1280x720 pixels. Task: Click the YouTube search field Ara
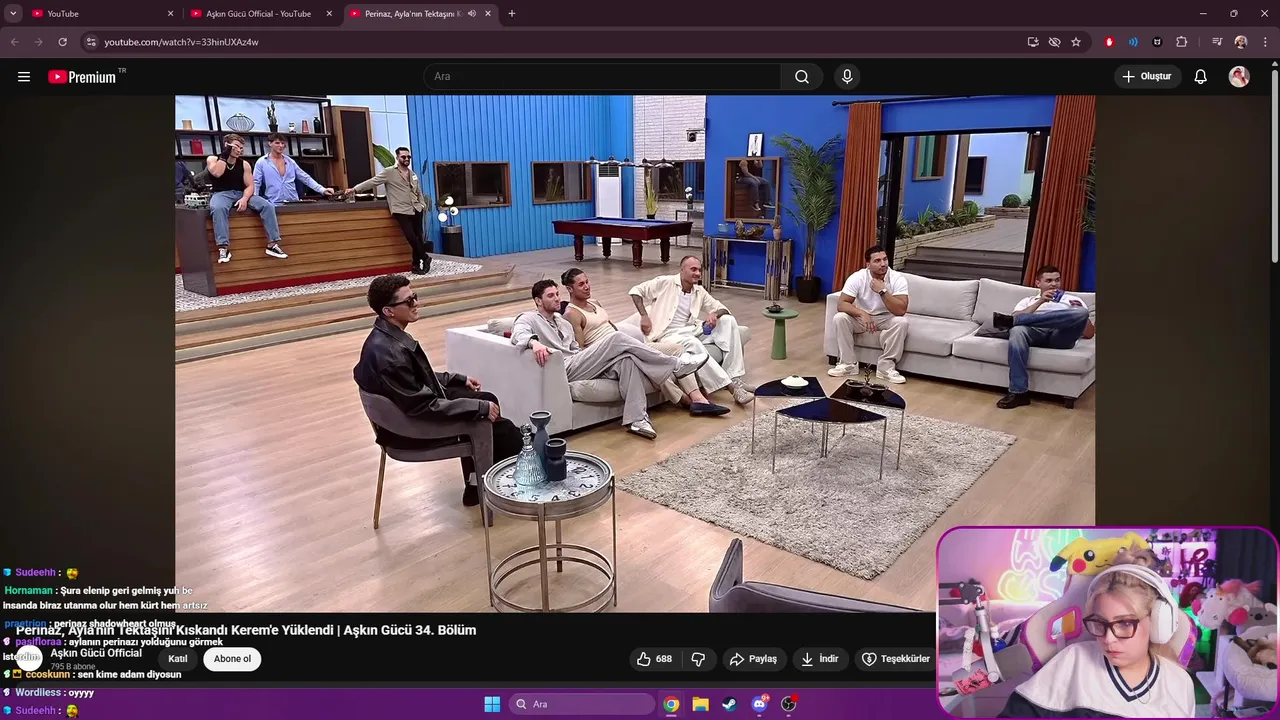(x=603, y=77)
